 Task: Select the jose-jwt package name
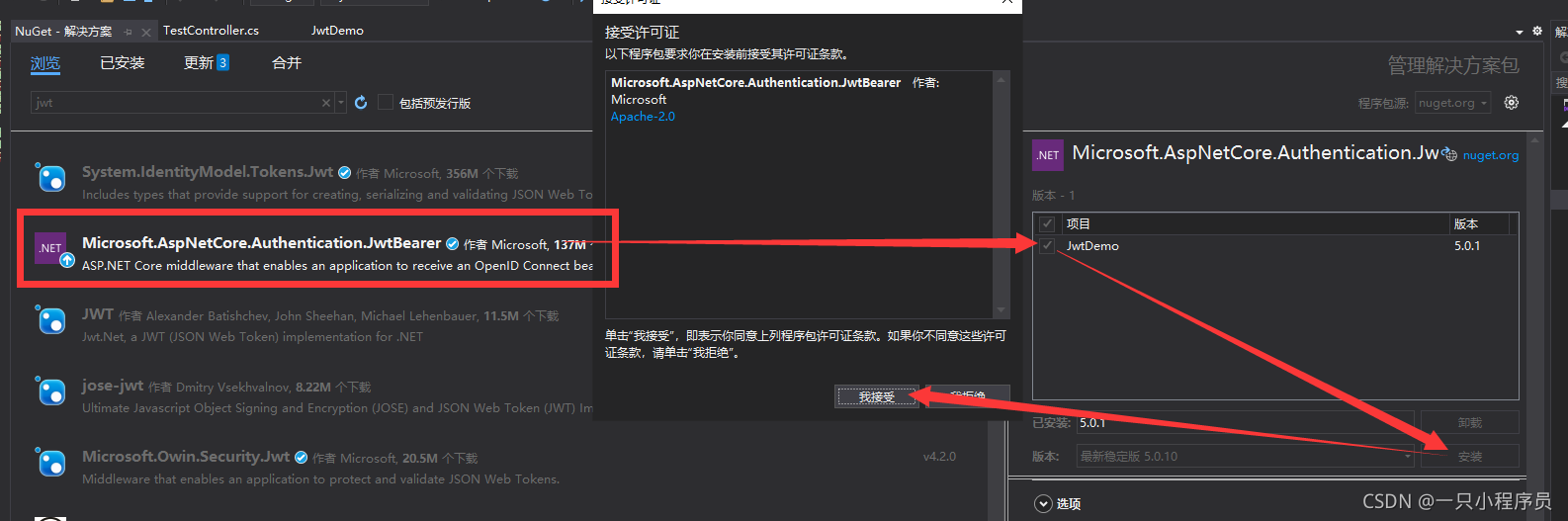coord(113,386)
